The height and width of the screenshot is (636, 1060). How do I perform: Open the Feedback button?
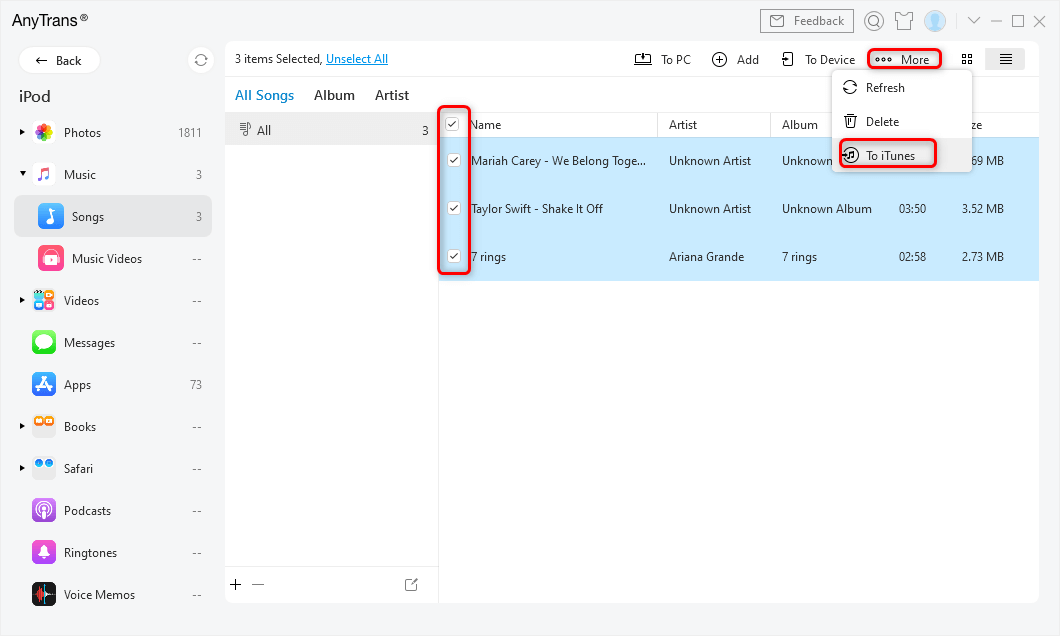(x=806, y=21)
